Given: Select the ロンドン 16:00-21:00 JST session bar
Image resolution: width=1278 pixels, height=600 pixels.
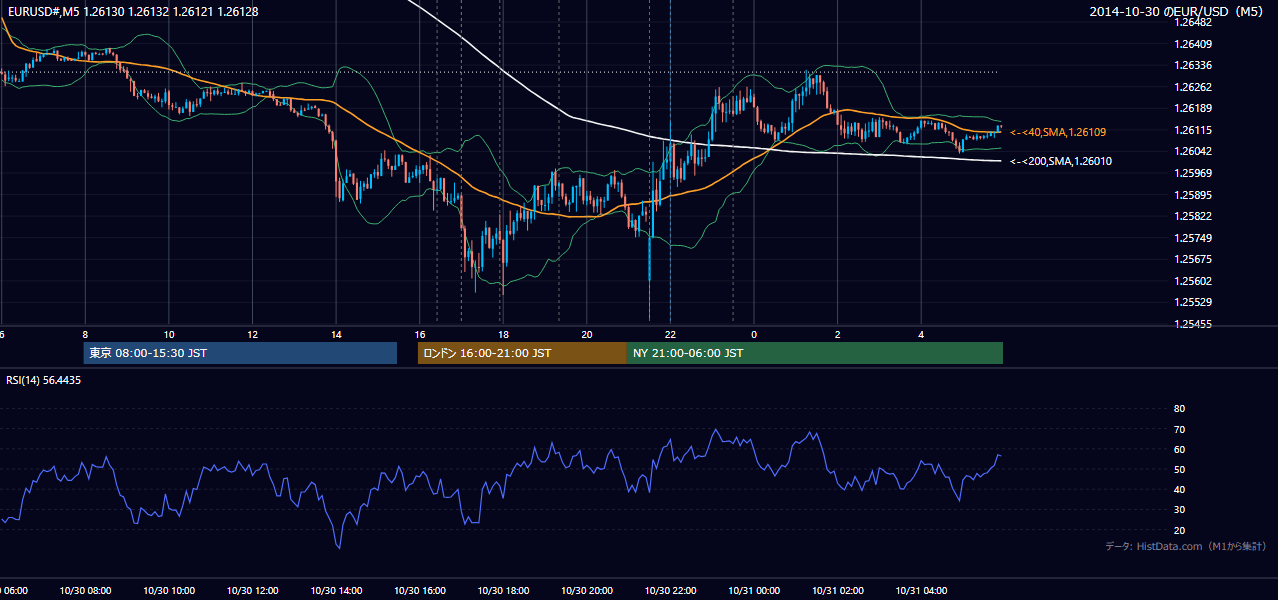Looking at the screenshot, I should (x=522, y=353).
